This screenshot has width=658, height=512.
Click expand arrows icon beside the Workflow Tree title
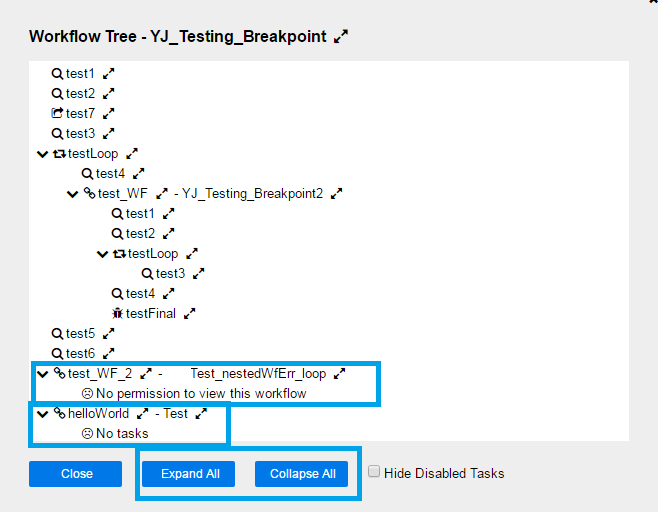point(341,37)
